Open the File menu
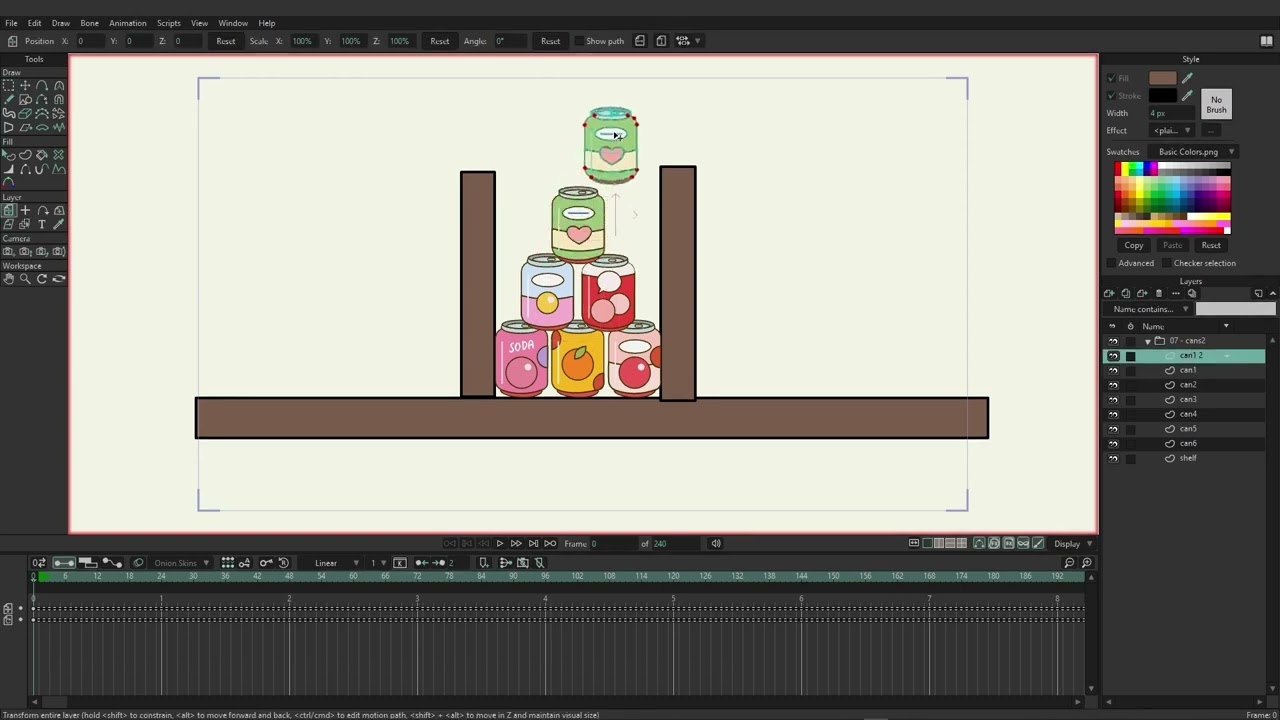 (x=11, y=23)
